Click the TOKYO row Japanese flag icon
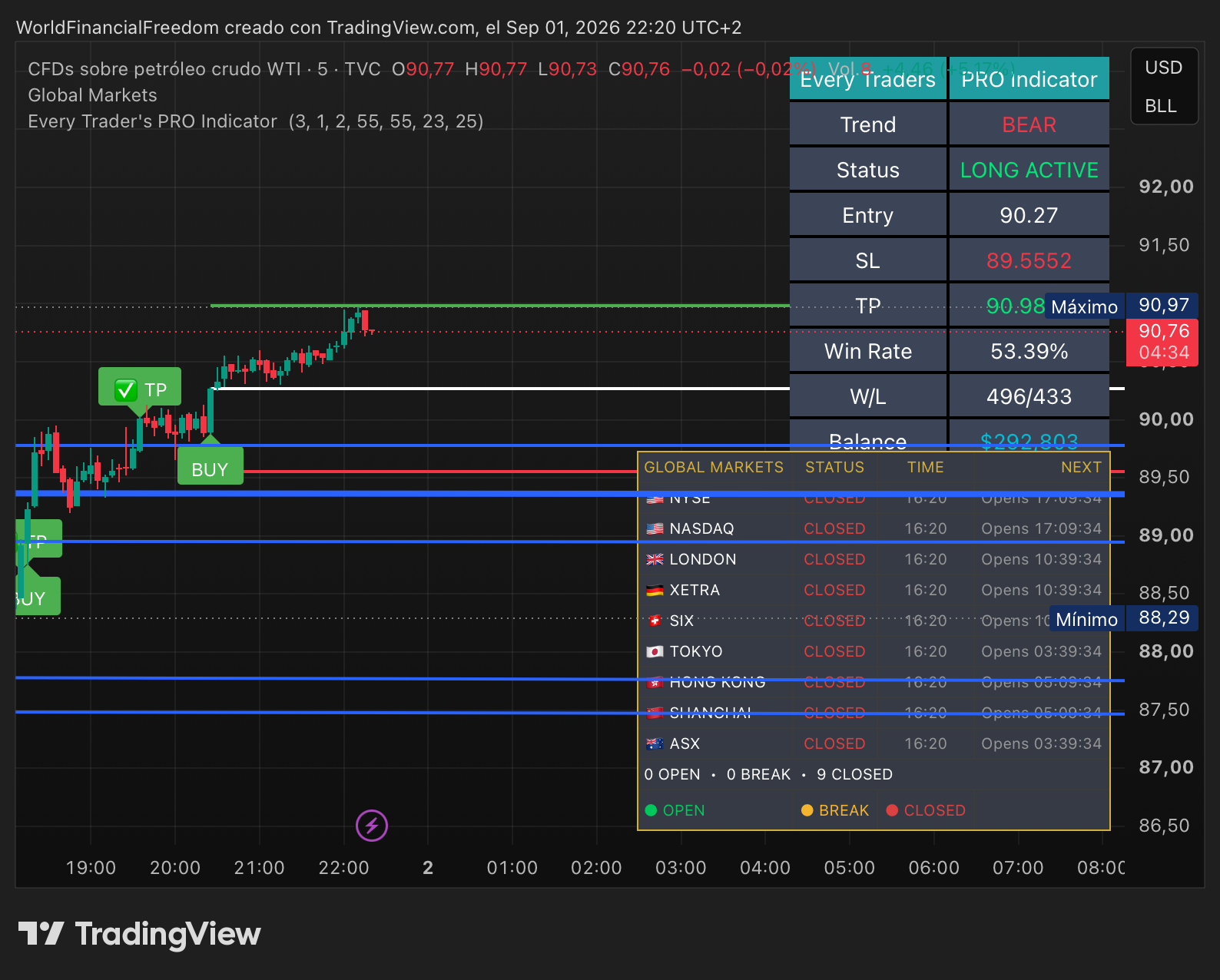The image size is (1220, 980). (655, 651)
